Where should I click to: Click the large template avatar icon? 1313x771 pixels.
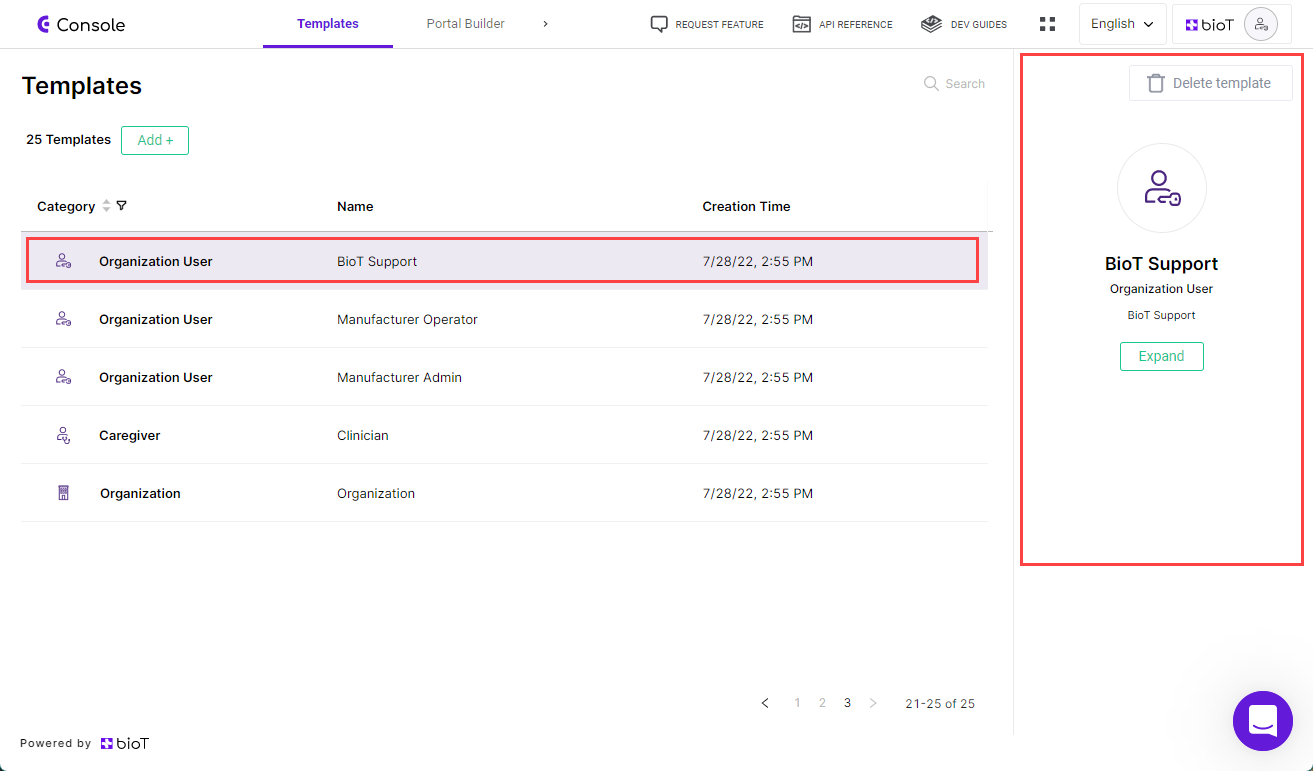[x=1161, y=188]
